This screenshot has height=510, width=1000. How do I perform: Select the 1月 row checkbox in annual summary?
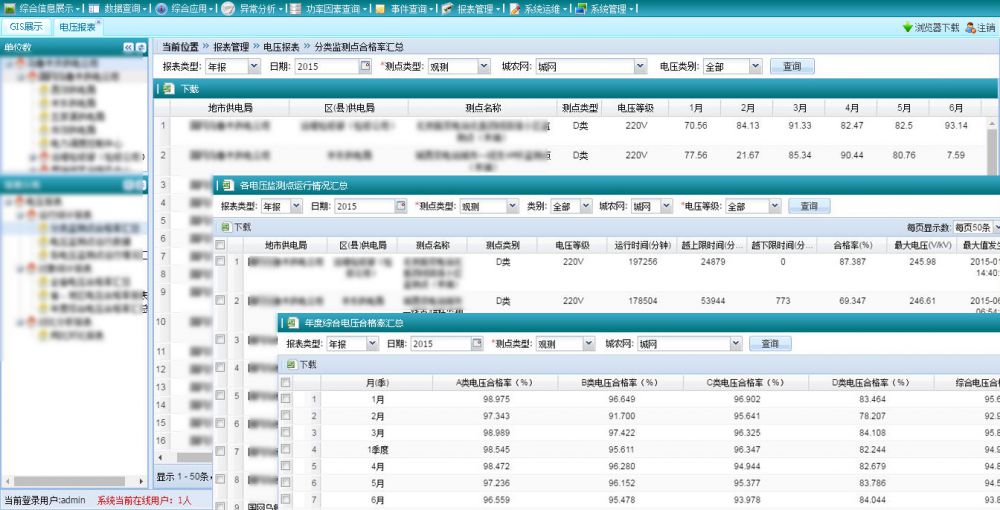tap(286, 399)
